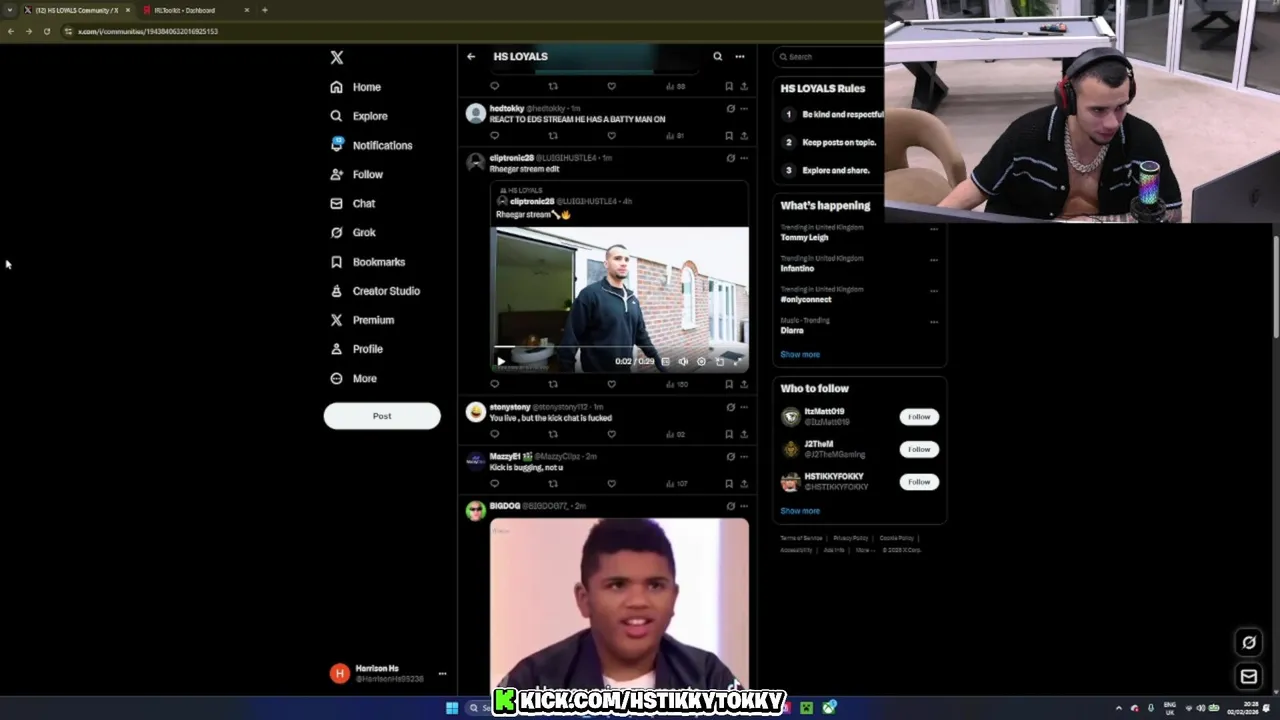
Task: Follow HSTIKKYFOKKY
Action: [x=919, y=482]
